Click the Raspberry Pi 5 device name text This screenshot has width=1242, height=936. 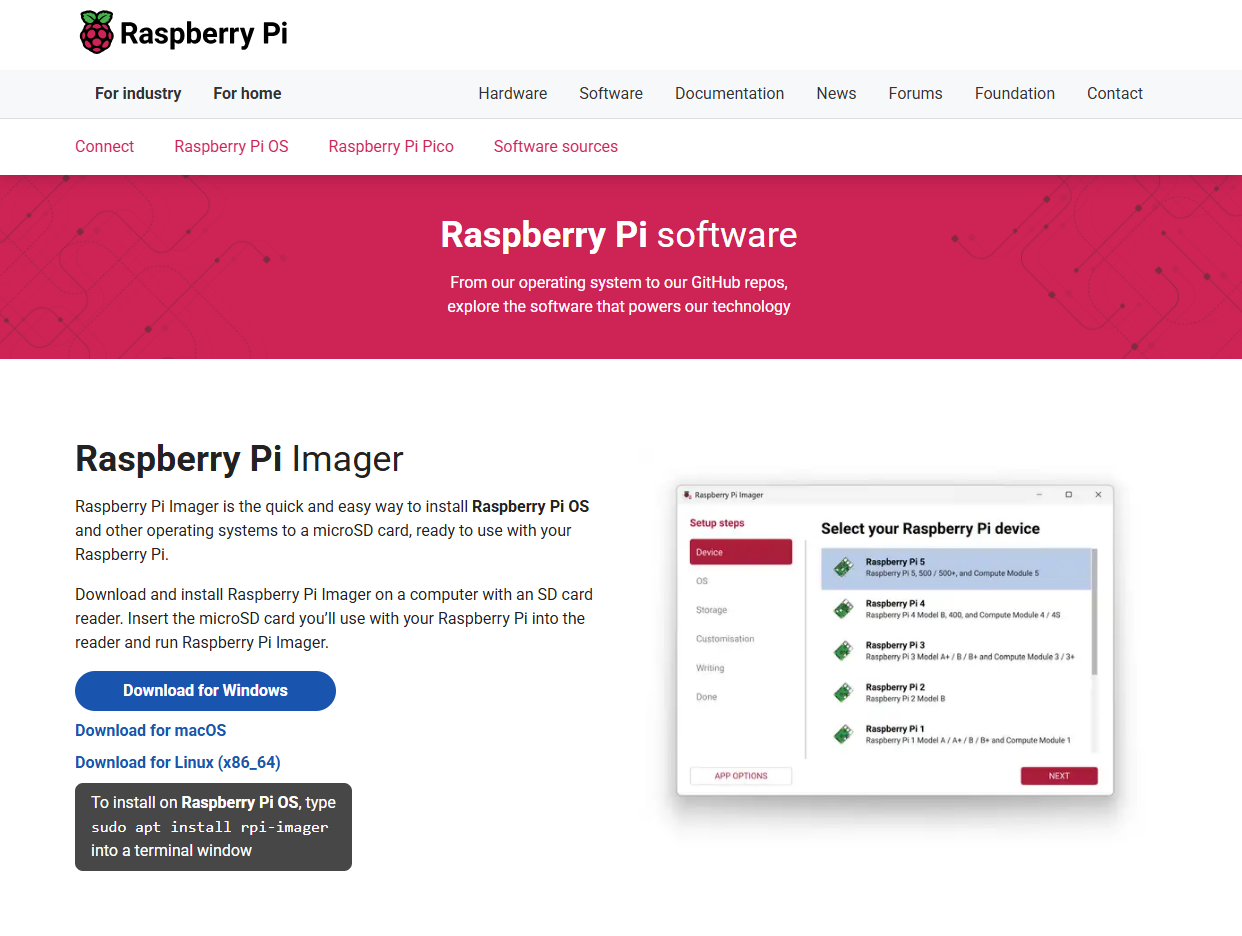895,562
